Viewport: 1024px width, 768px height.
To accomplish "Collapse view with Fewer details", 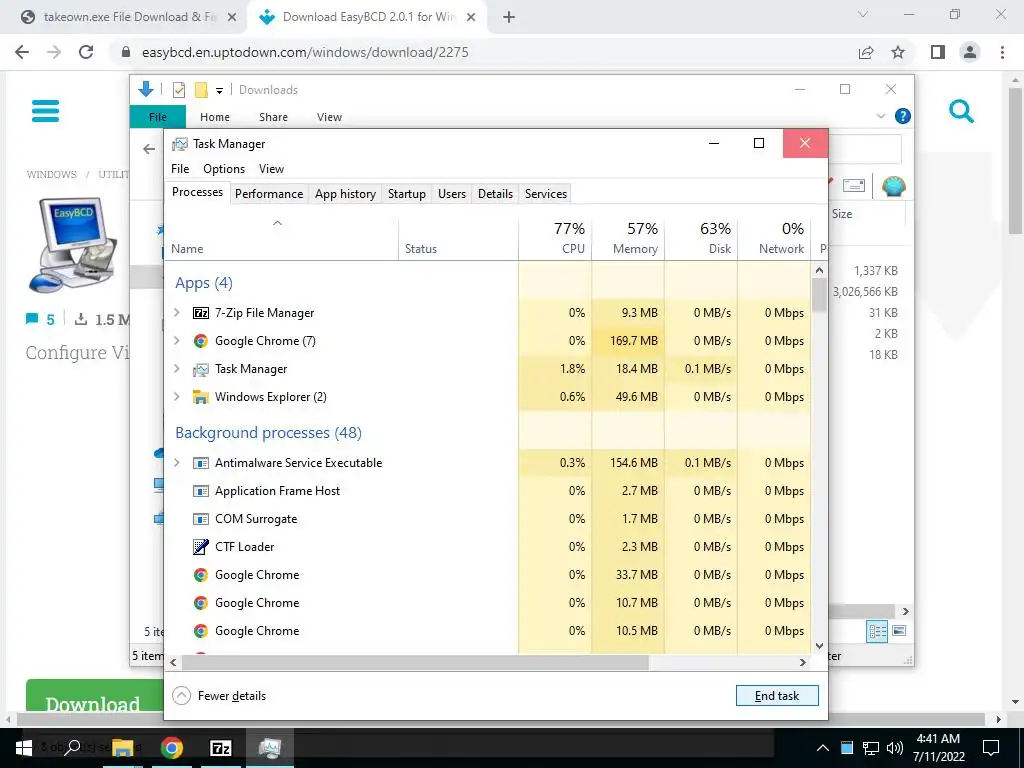I will pyautogui.click(x=219, y=696).
